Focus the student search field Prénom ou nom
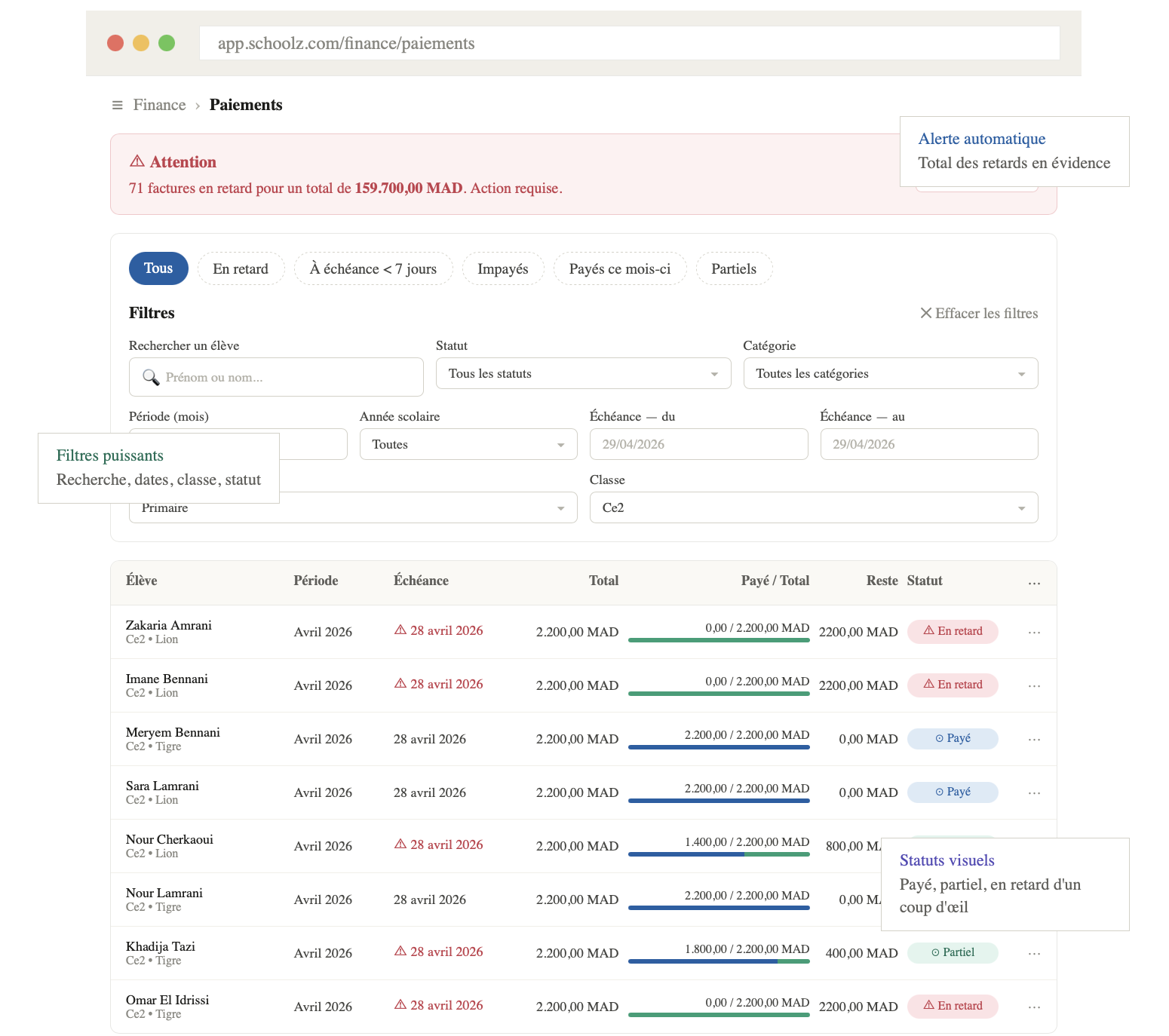The image size is (1169, 1036). click(x=276, y=377)
